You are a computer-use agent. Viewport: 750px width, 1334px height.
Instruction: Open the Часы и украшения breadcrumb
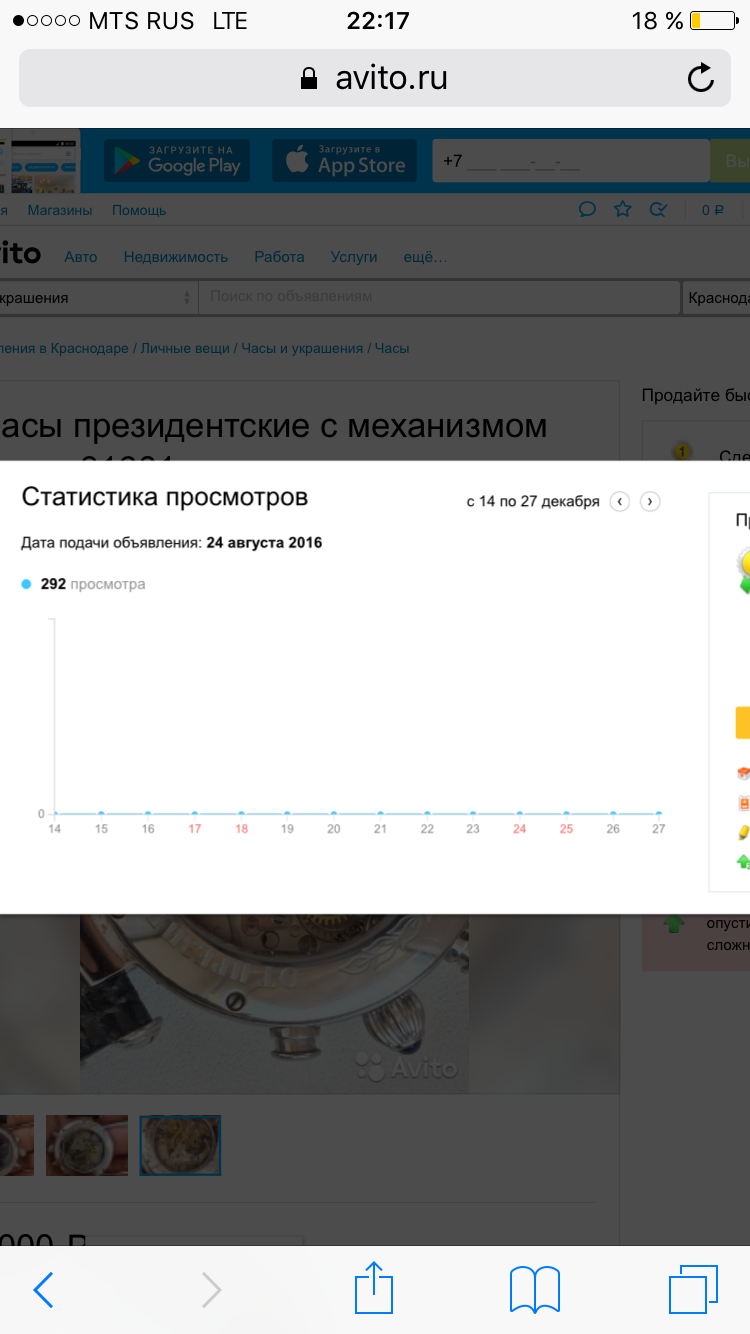302,348
